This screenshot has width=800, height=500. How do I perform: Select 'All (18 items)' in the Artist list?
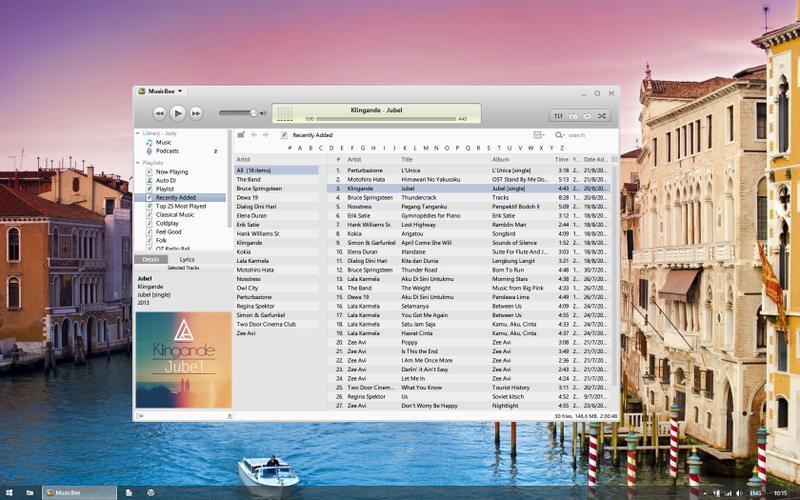277,170
